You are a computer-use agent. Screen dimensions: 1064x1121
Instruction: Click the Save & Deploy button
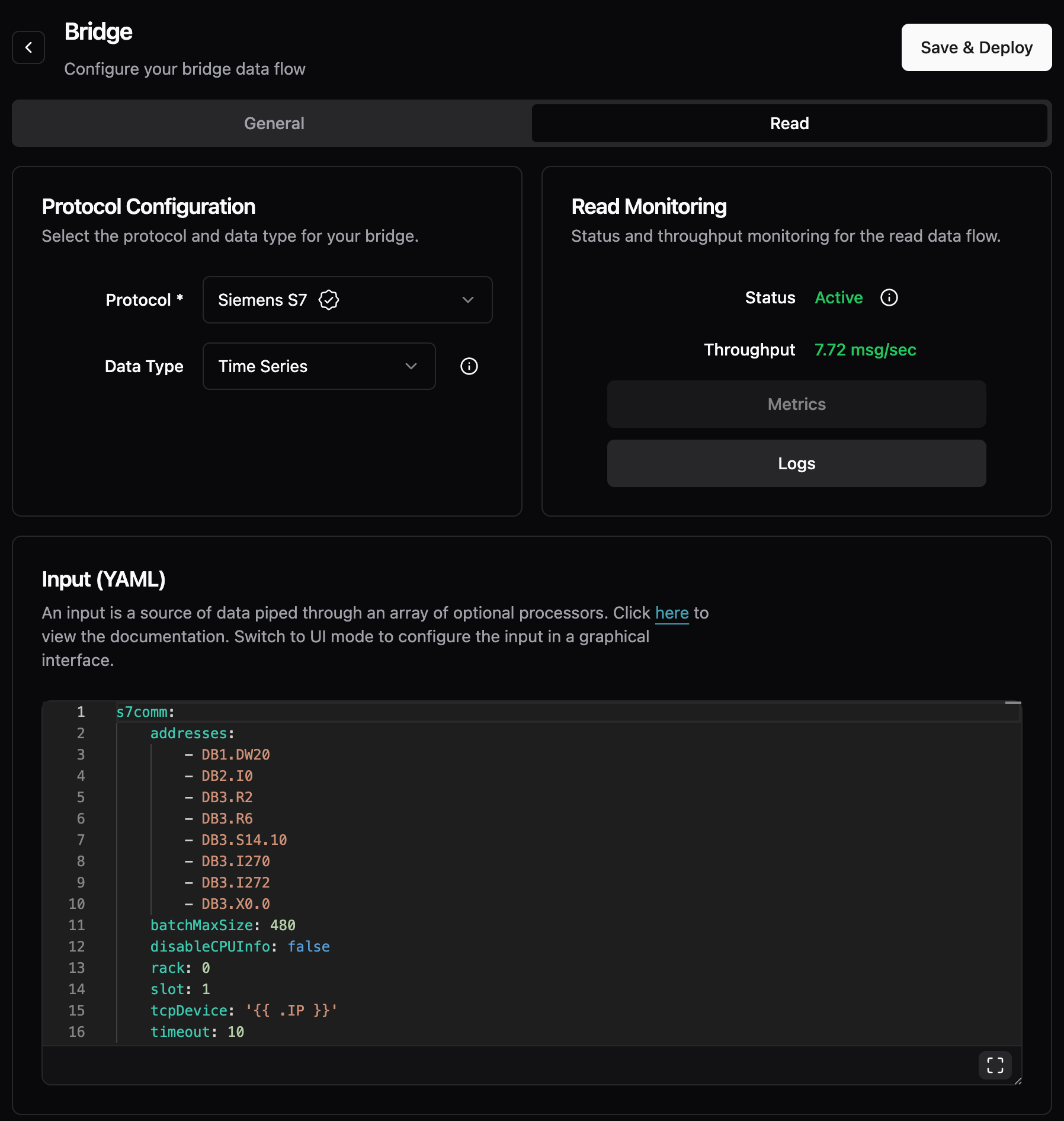(x=976, y=47)
